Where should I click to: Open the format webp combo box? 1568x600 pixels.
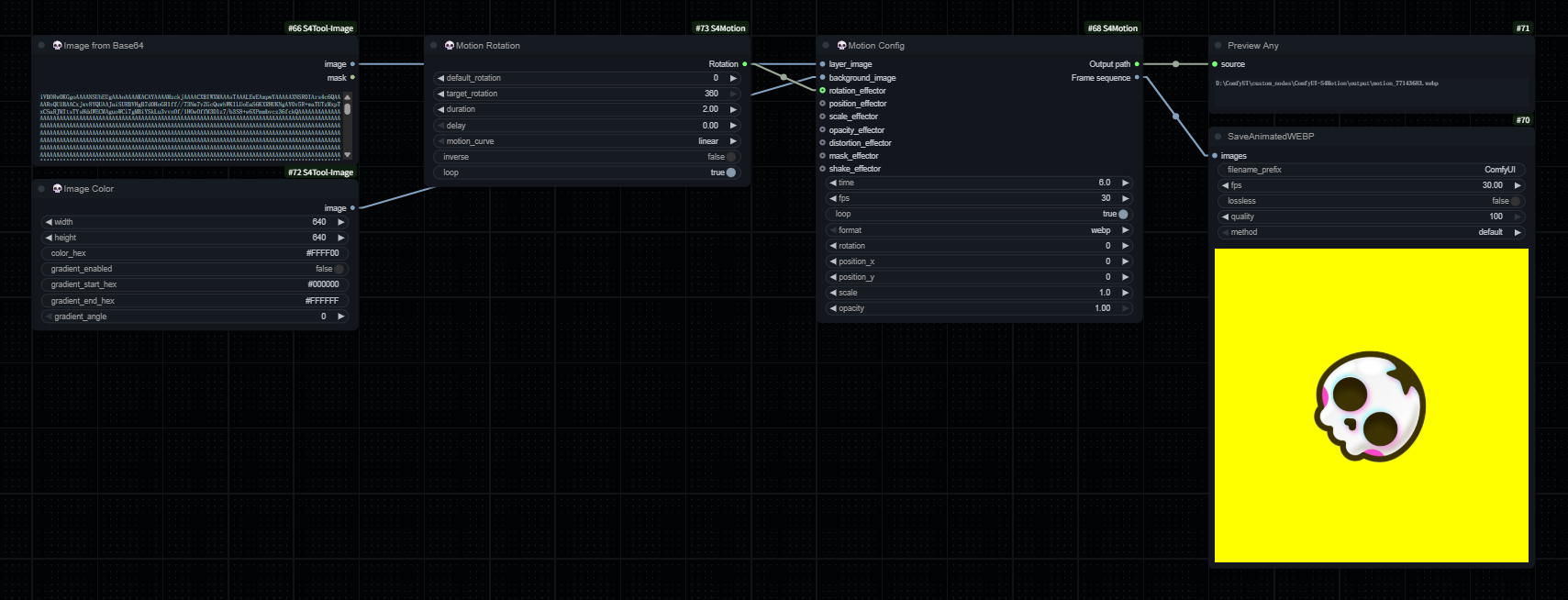tap(979, 230)
